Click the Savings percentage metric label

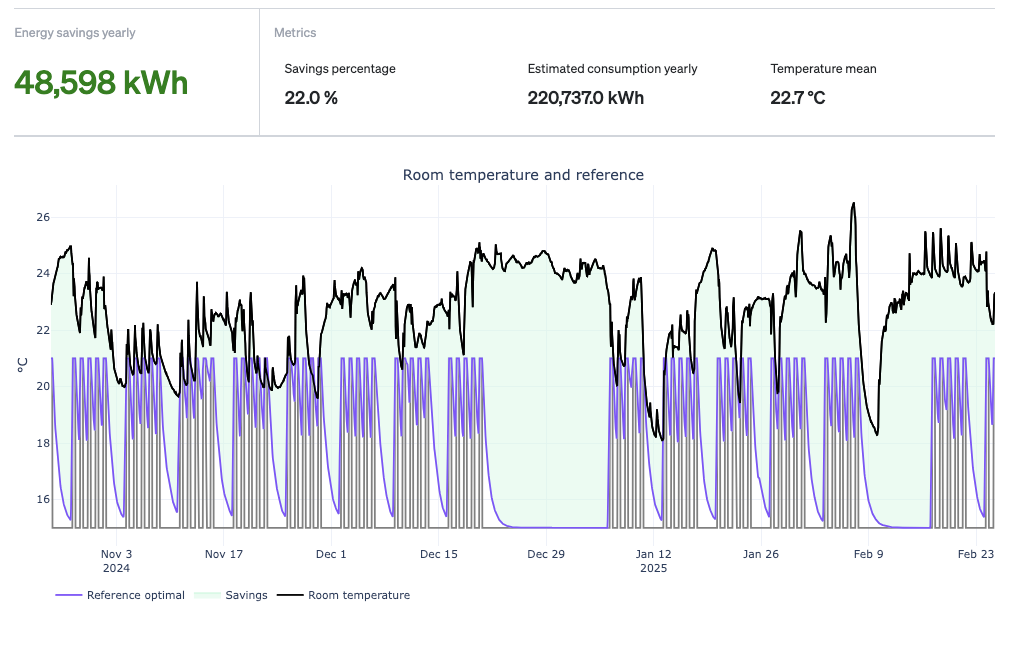(x=340, y=69)
